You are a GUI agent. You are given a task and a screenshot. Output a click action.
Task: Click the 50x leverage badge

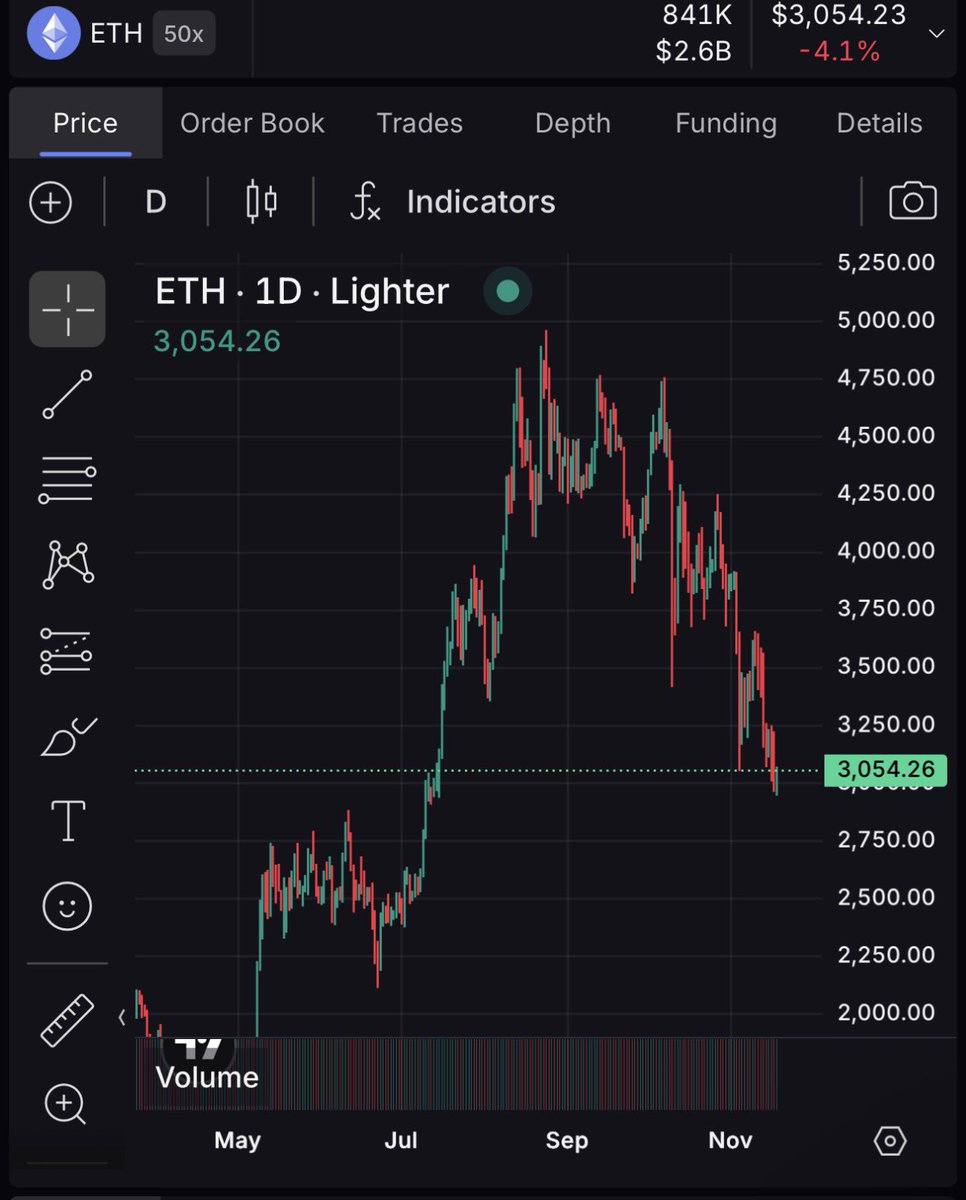(x=183, y=33)
